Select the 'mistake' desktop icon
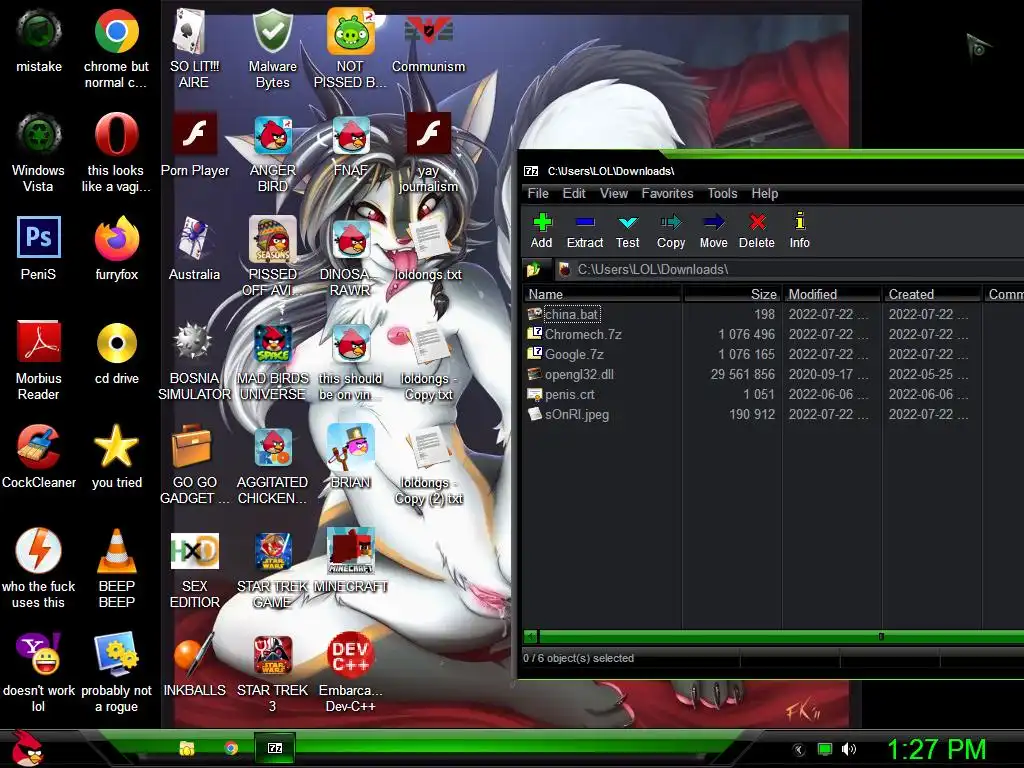1024x768 pixels. pyautogui.click(x=39, y=40)
